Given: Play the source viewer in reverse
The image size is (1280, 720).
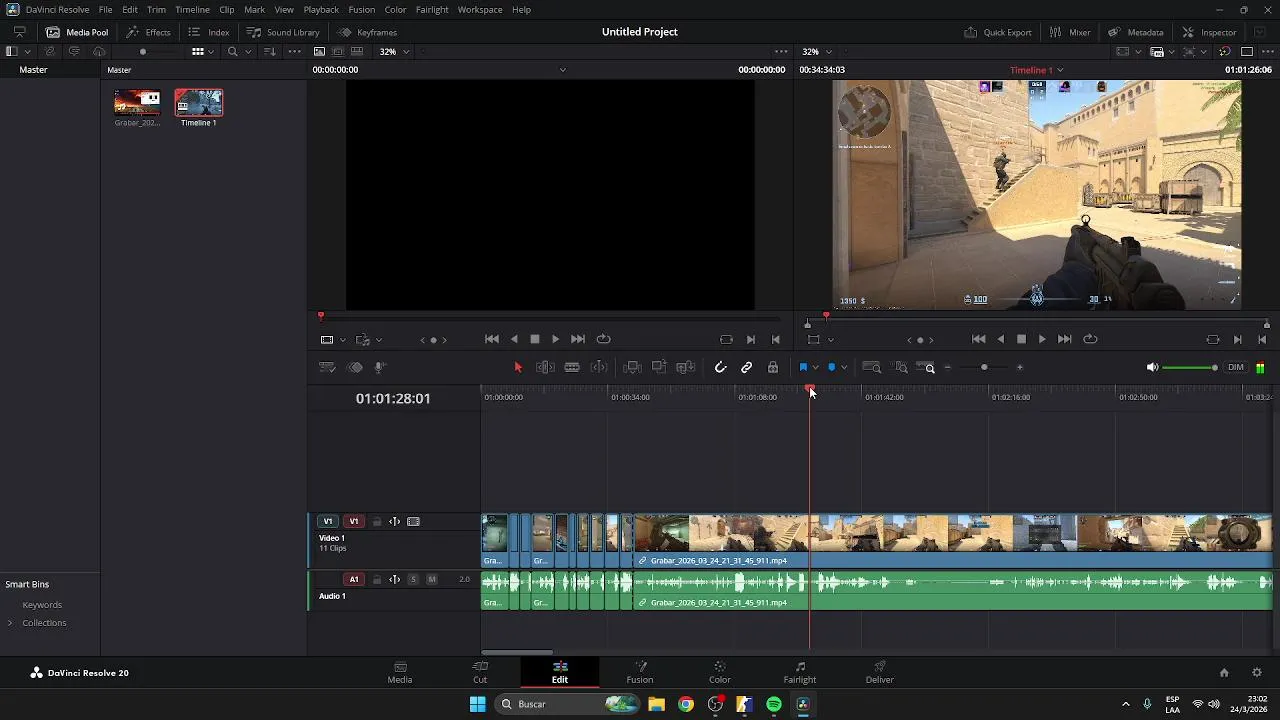Looking at the screenshot, I should click(x=515, y=339).
